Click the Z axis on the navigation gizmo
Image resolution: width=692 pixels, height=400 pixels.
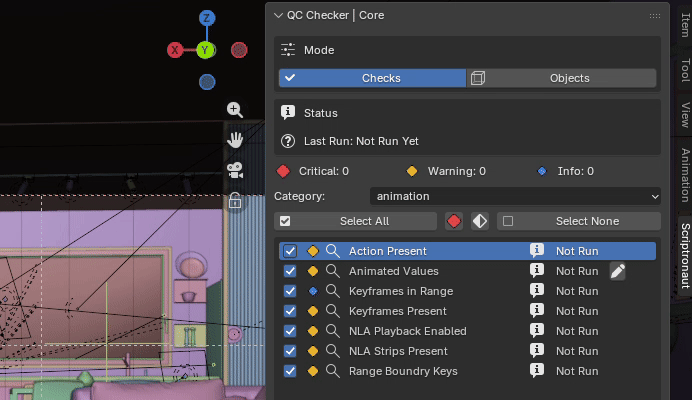[x=207, y=18]
